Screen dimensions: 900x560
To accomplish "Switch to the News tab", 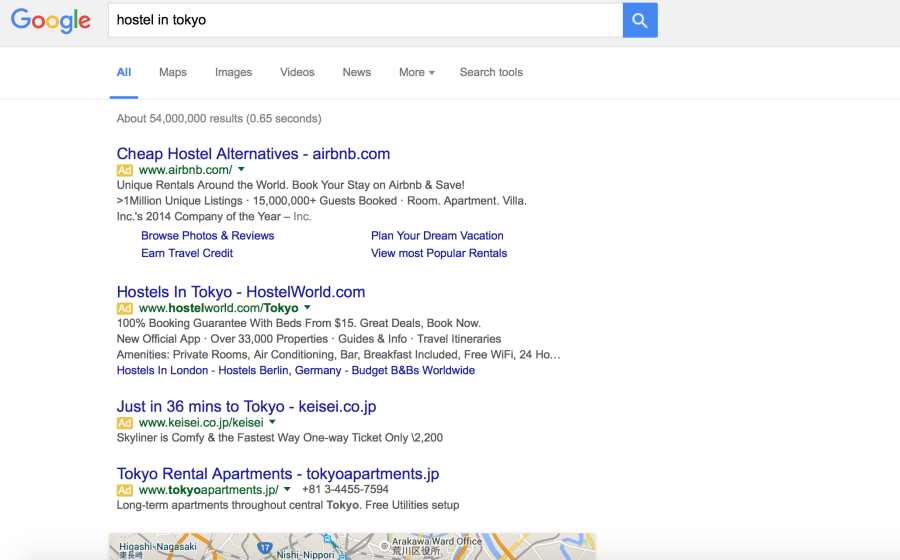I will click(x=356, y=72).
